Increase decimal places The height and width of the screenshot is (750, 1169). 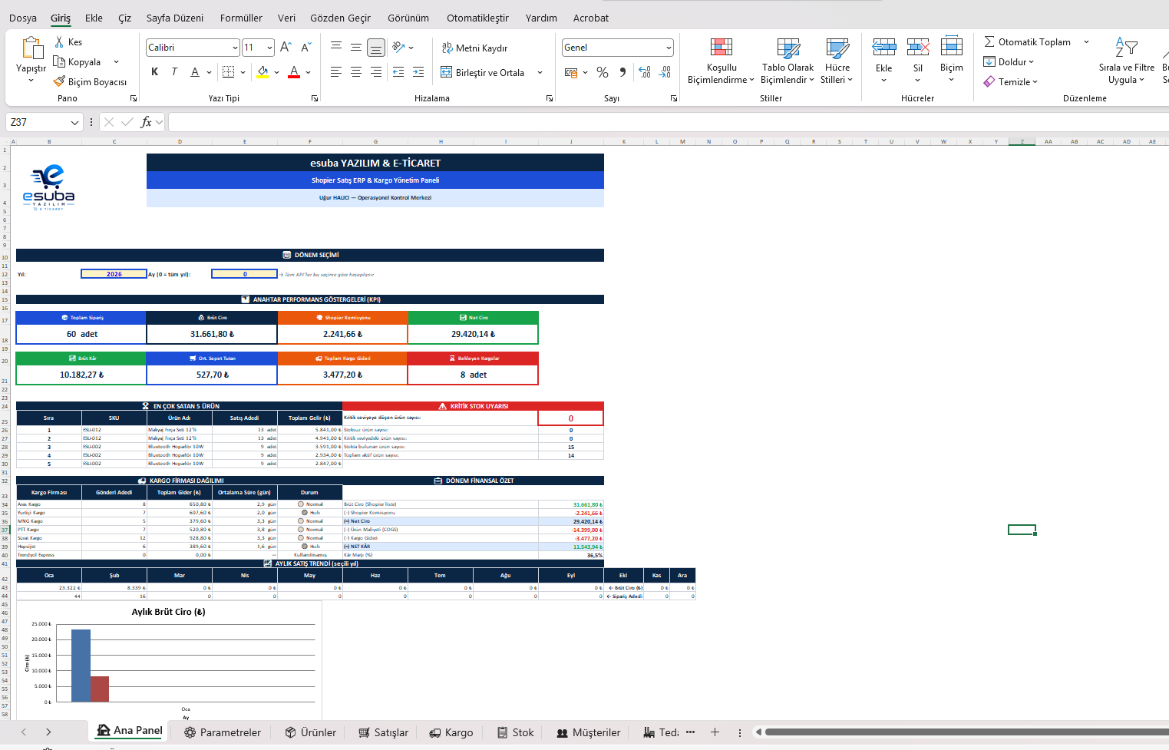[x=644, y=72]
